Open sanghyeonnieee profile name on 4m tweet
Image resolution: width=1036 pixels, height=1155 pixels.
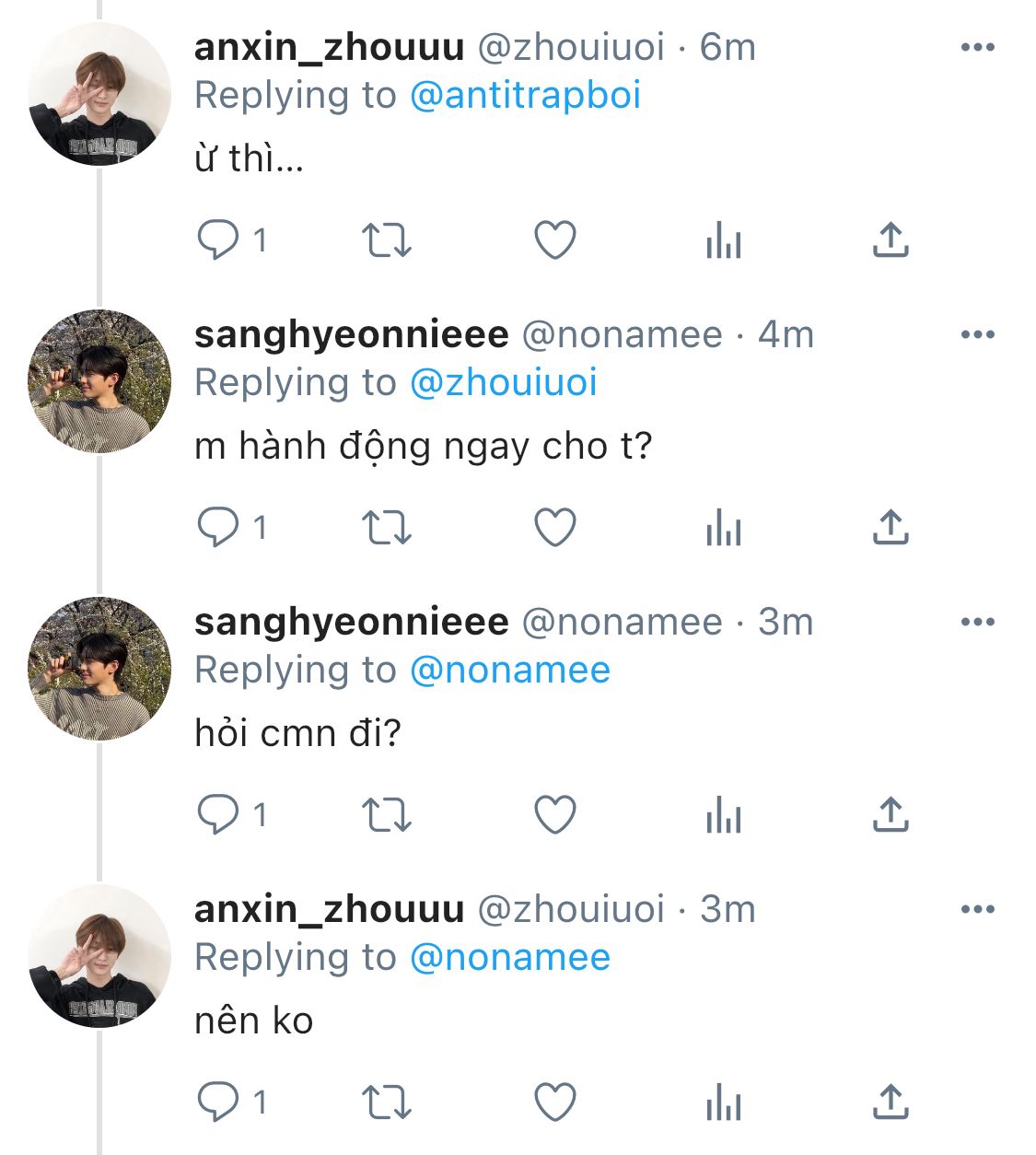[351, 335]
